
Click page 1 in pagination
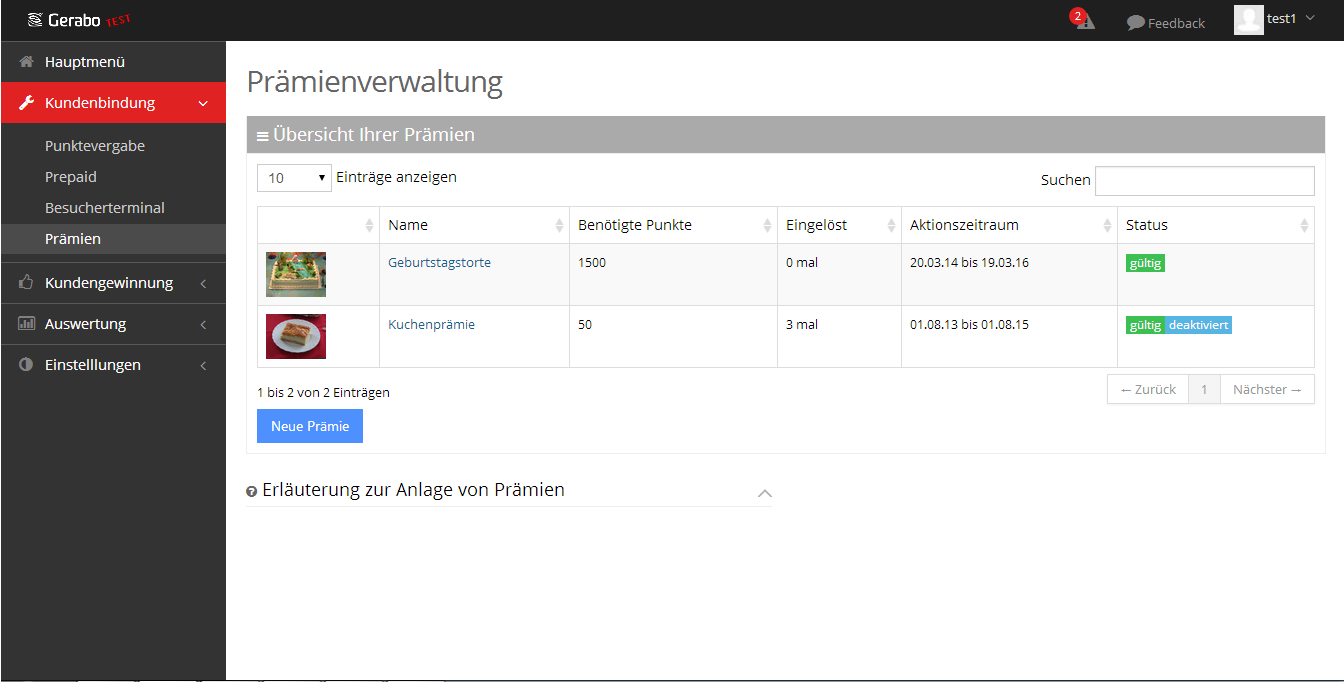1204,390
